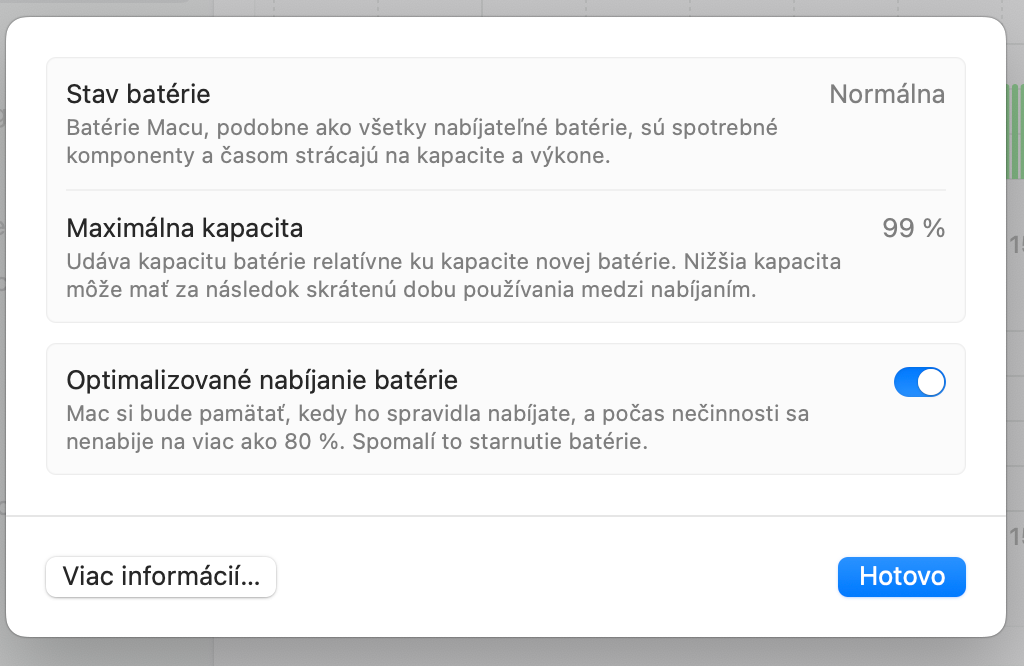This screenshot has height=666, width=1024.
Task: Click the green battery chart bars behind dialog
Action: [x=1014, y=130]
